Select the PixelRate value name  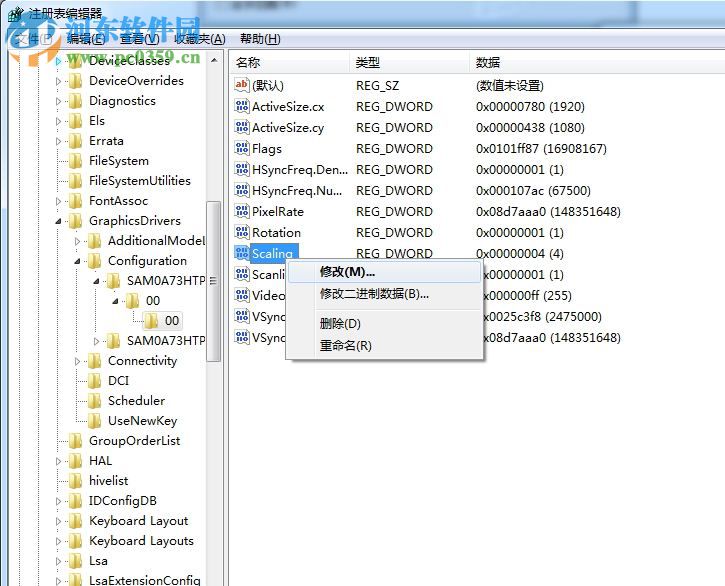[278, 211]
